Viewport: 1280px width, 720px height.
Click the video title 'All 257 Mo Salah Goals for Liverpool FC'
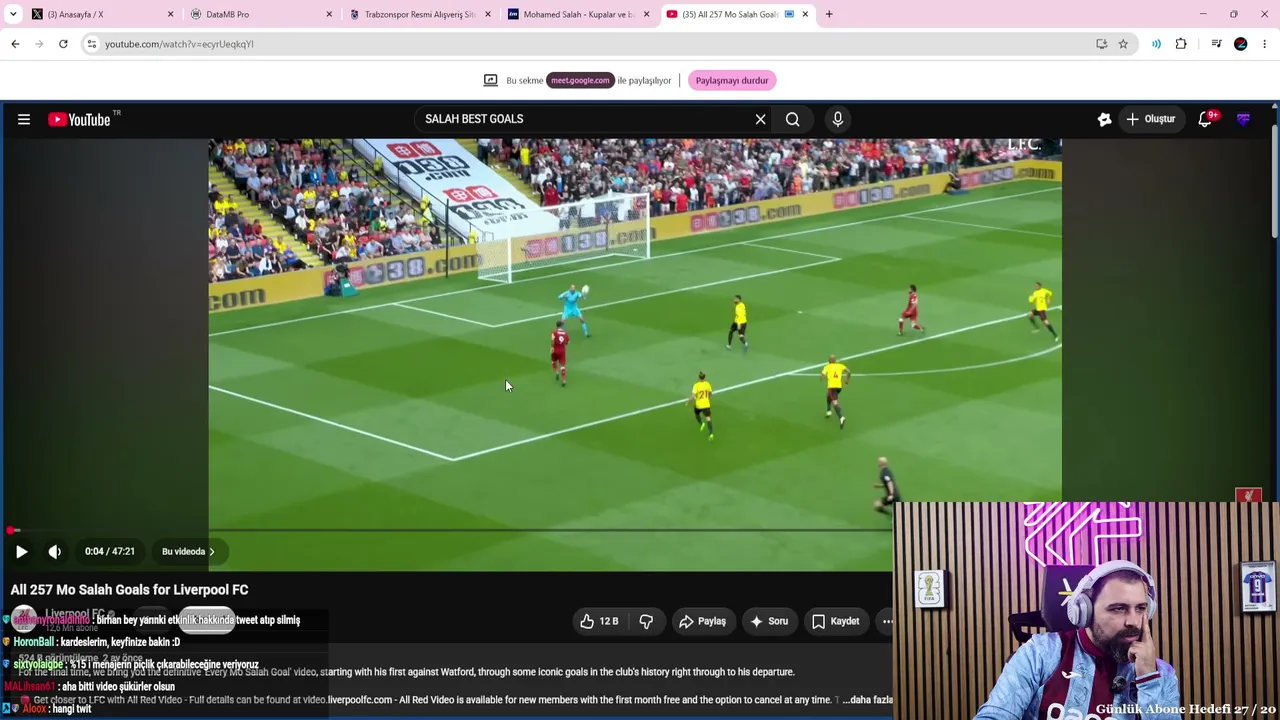pos(130,590)
